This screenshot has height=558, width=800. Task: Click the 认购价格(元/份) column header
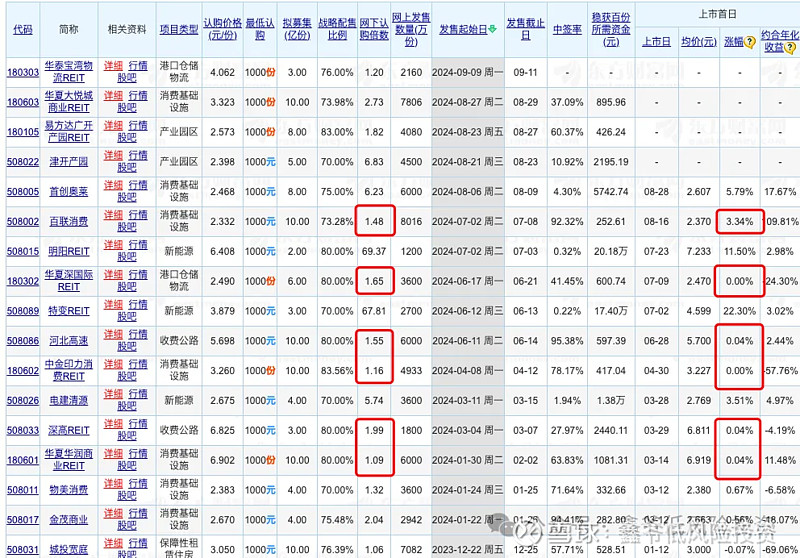point(222,29)
